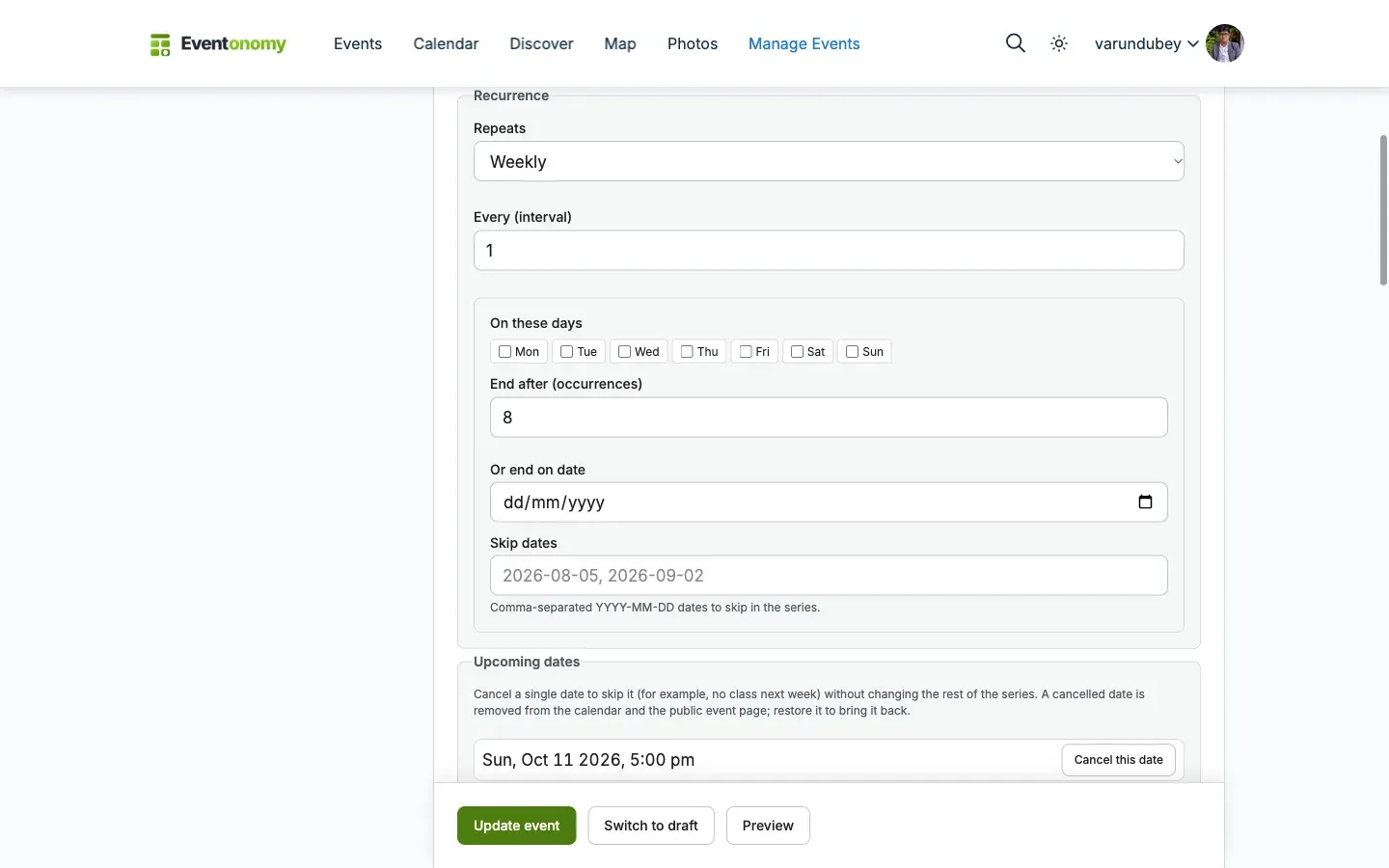Viewport: 1389px width, 868px height.
Task: Click the Update event button
Action: pyautogui.click(x=516, y=826)
